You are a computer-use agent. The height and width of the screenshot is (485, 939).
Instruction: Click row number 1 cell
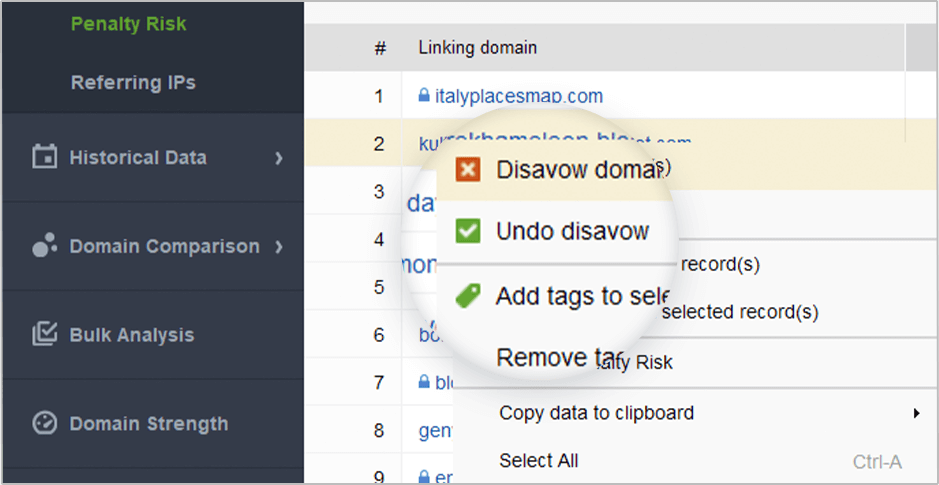click(379, 96)
